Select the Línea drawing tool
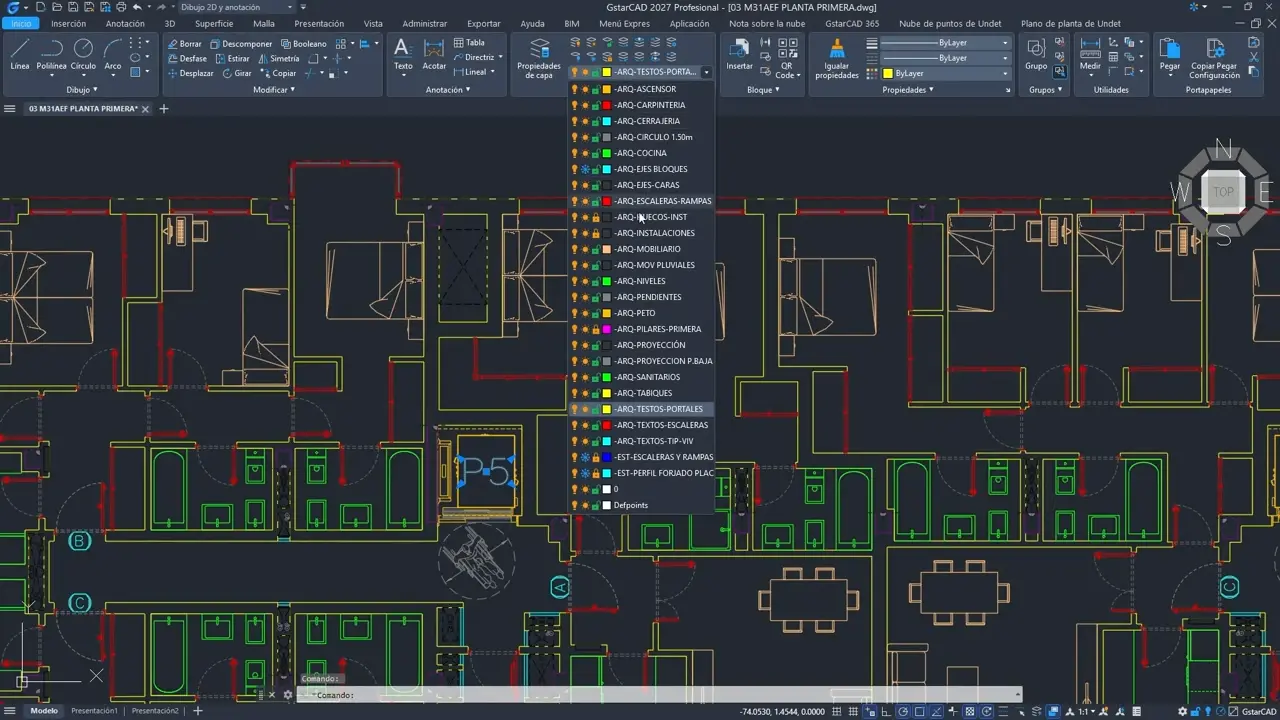1280x720 pixels. click(x=20, y=54)
